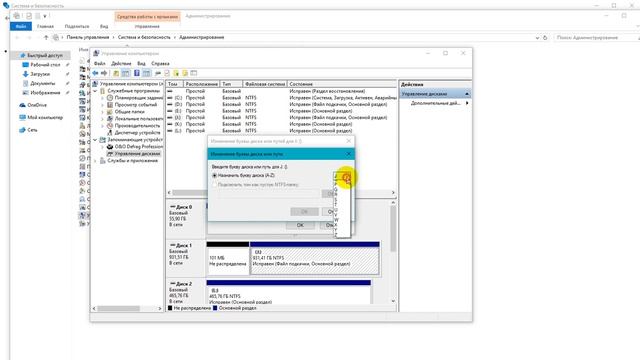Open the Вид menu in Computer Management
640x360 pixels.
[x=141, y=64]
